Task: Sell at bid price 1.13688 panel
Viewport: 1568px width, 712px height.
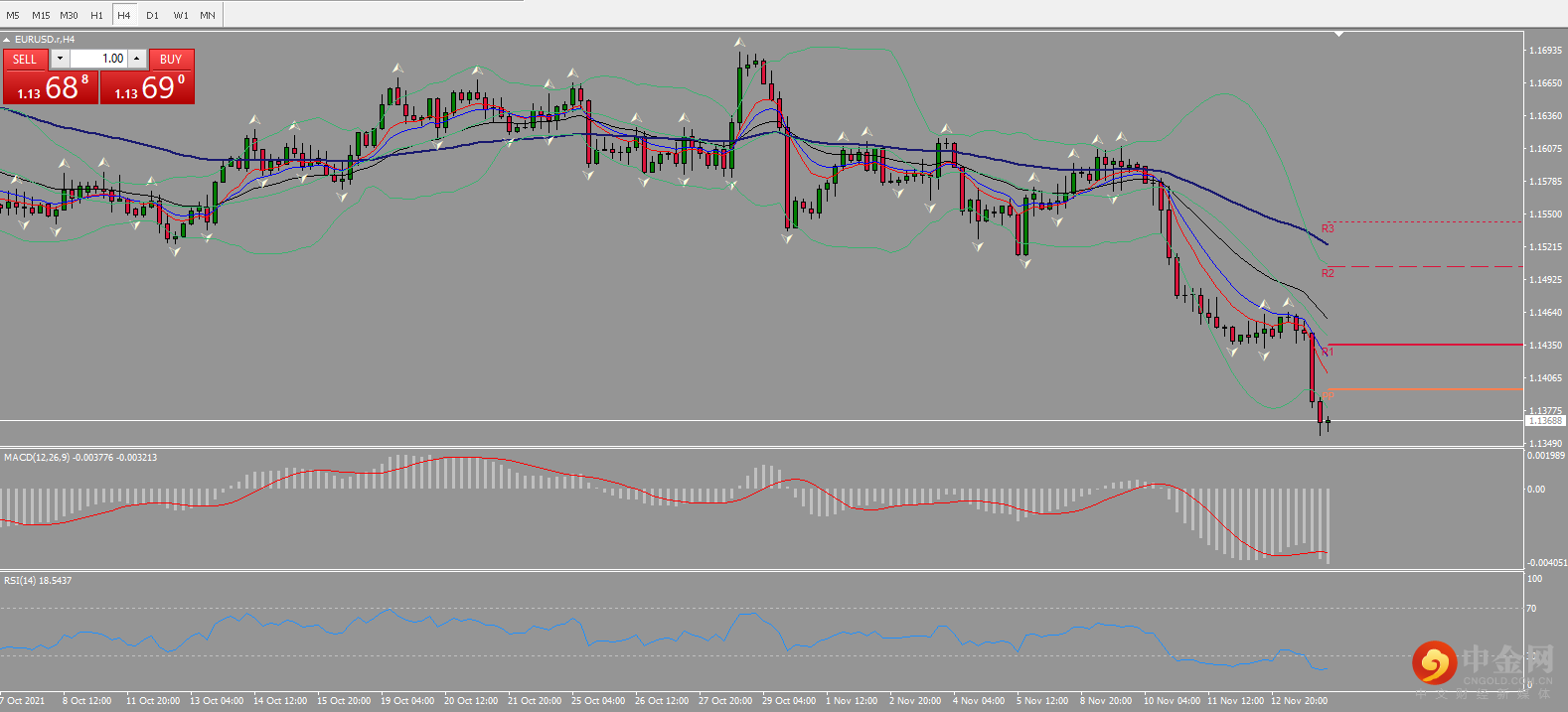Action: [x=51, y=87]
